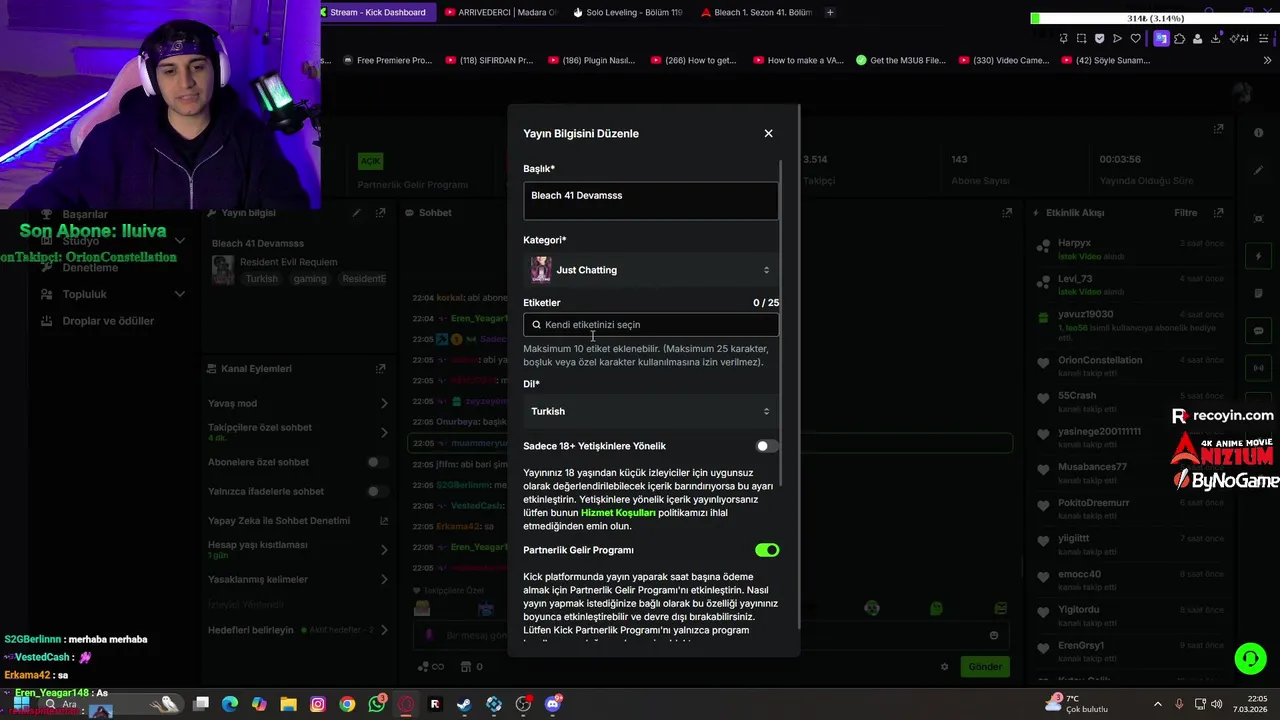The image size is (1280, 720).
Task: Open Discord from the taskbar
Action: (552, 704)
